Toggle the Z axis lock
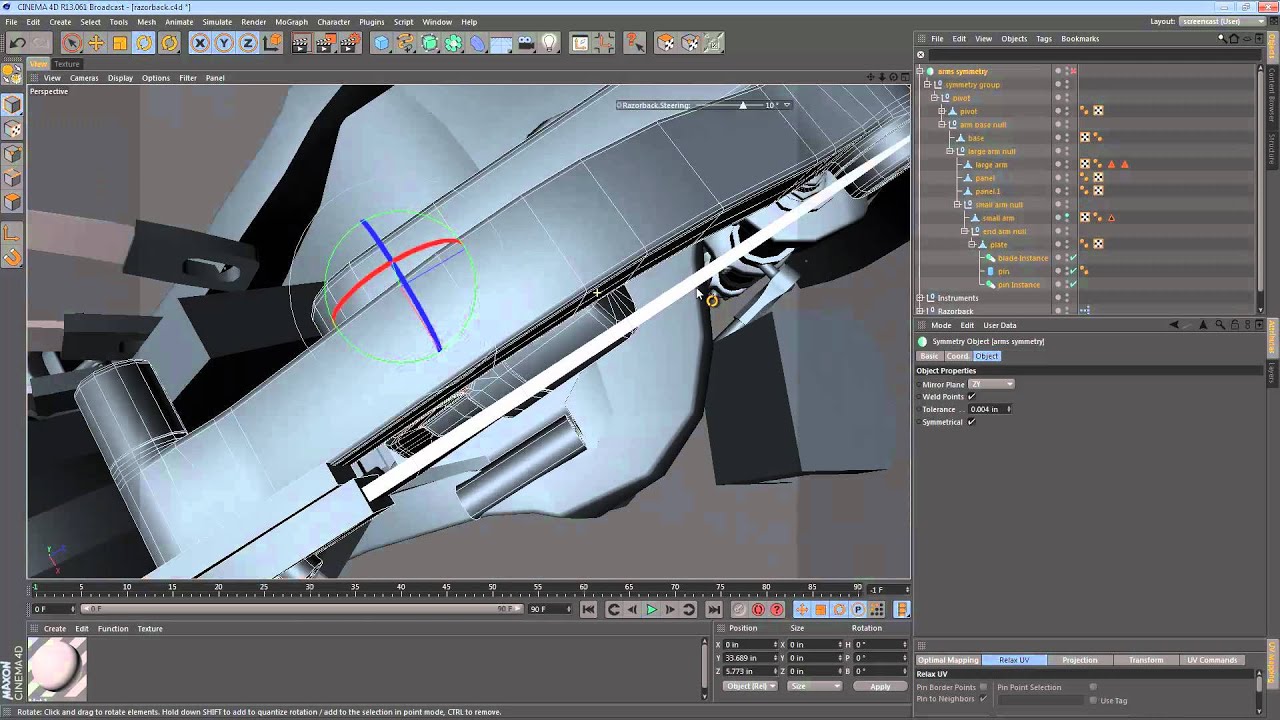The image size is (1280, 720). pyautogui.click(x=248, y=43)
